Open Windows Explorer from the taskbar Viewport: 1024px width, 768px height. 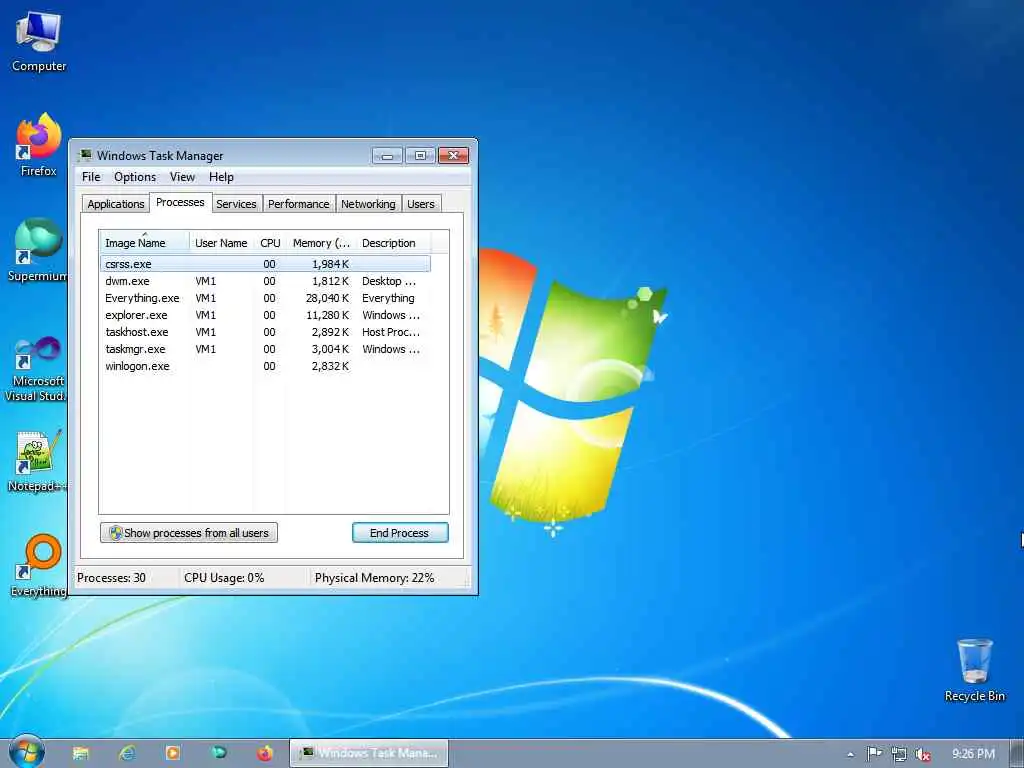pos(80,753)
